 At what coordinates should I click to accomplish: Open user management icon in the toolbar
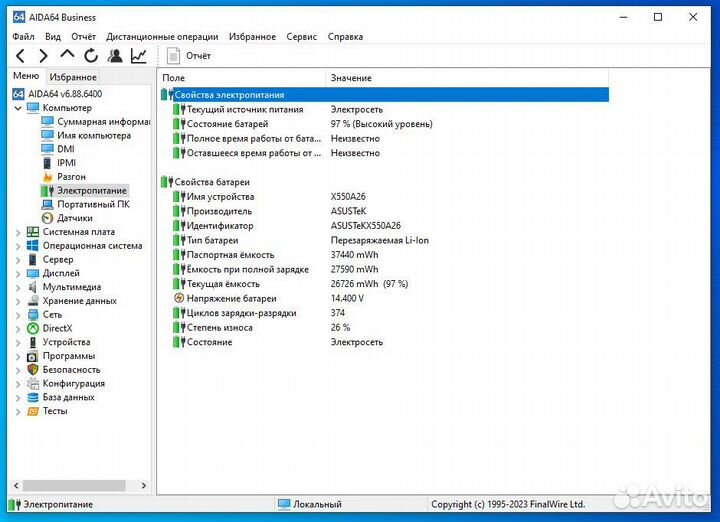click(115, 56)
